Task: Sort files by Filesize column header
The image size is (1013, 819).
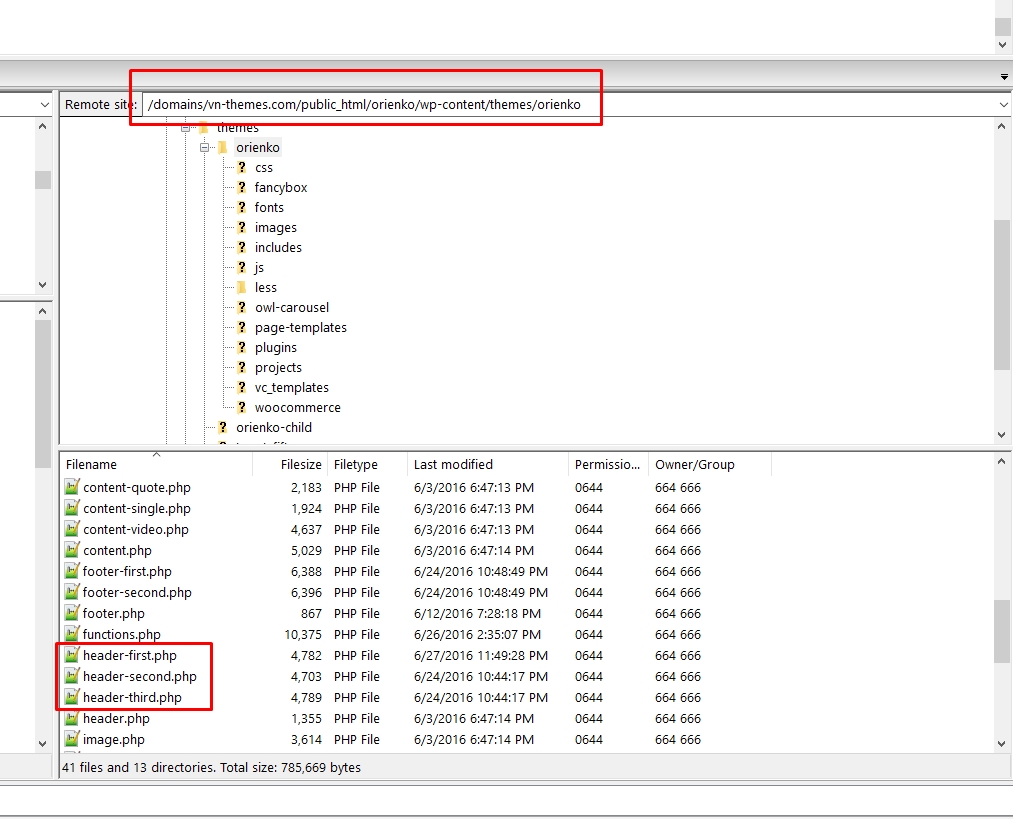Action: coord(300,465)
